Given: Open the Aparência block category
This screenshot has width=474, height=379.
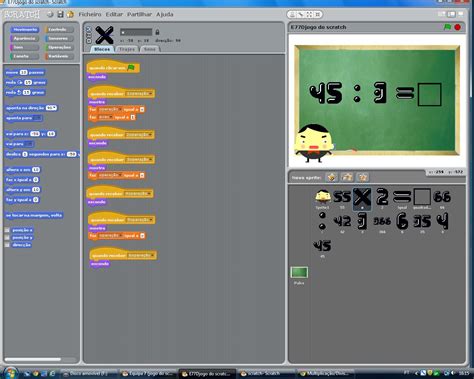Looking at the screenshot, I should pyautogui.click(x=25, y=38).
